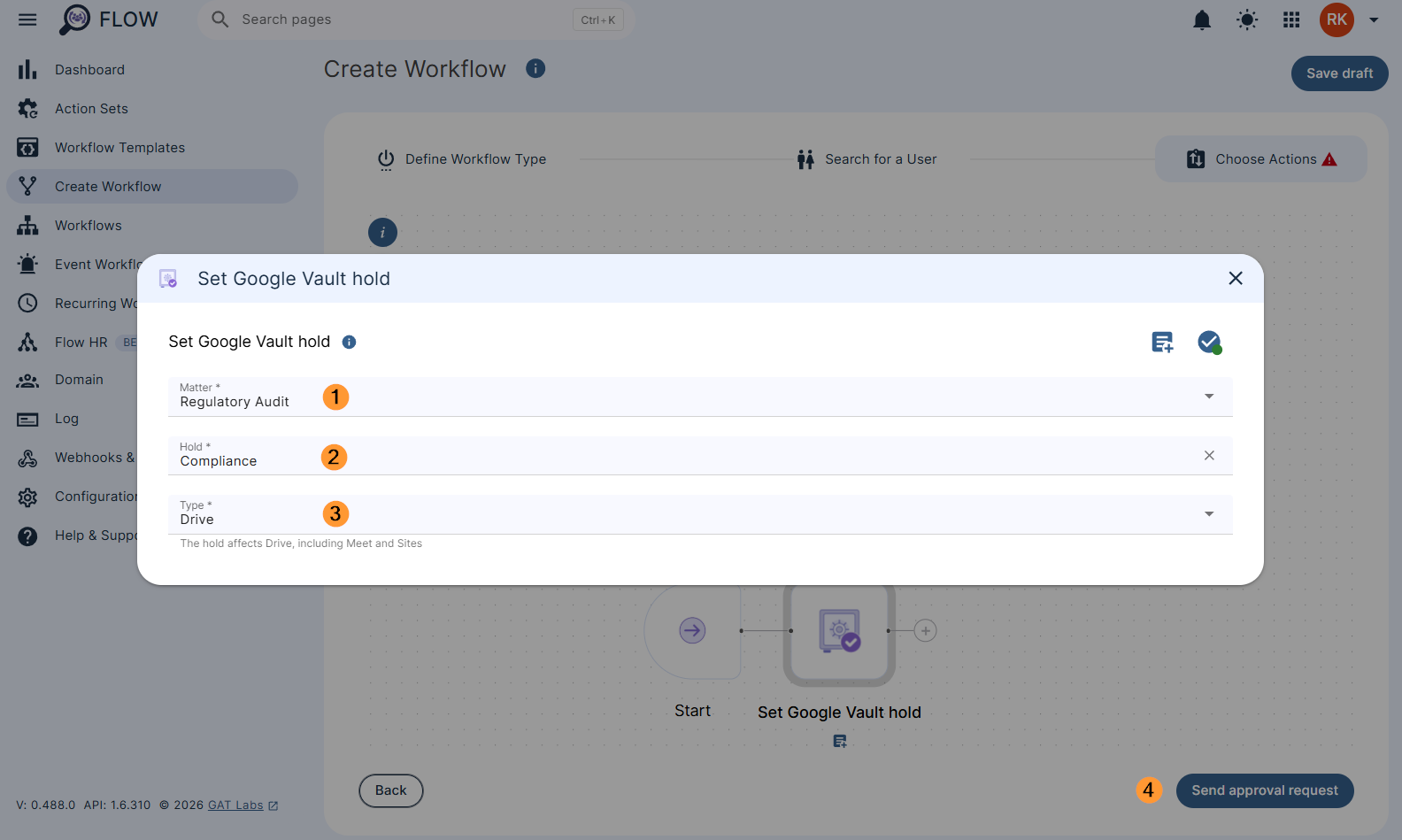Open the Type dropdown showing Drive
Screen dimensions: 1402x840
tap(700, 514)
